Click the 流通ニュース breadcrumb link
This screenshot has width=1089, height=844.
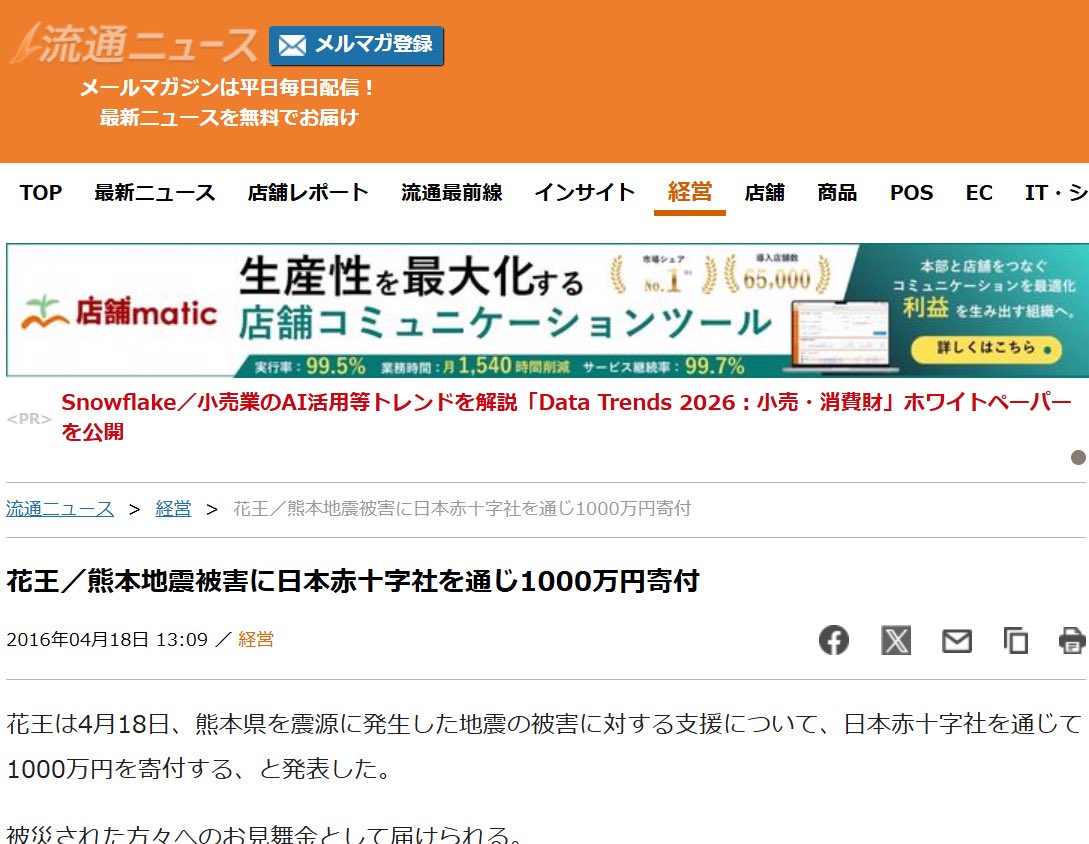[60, 508]
